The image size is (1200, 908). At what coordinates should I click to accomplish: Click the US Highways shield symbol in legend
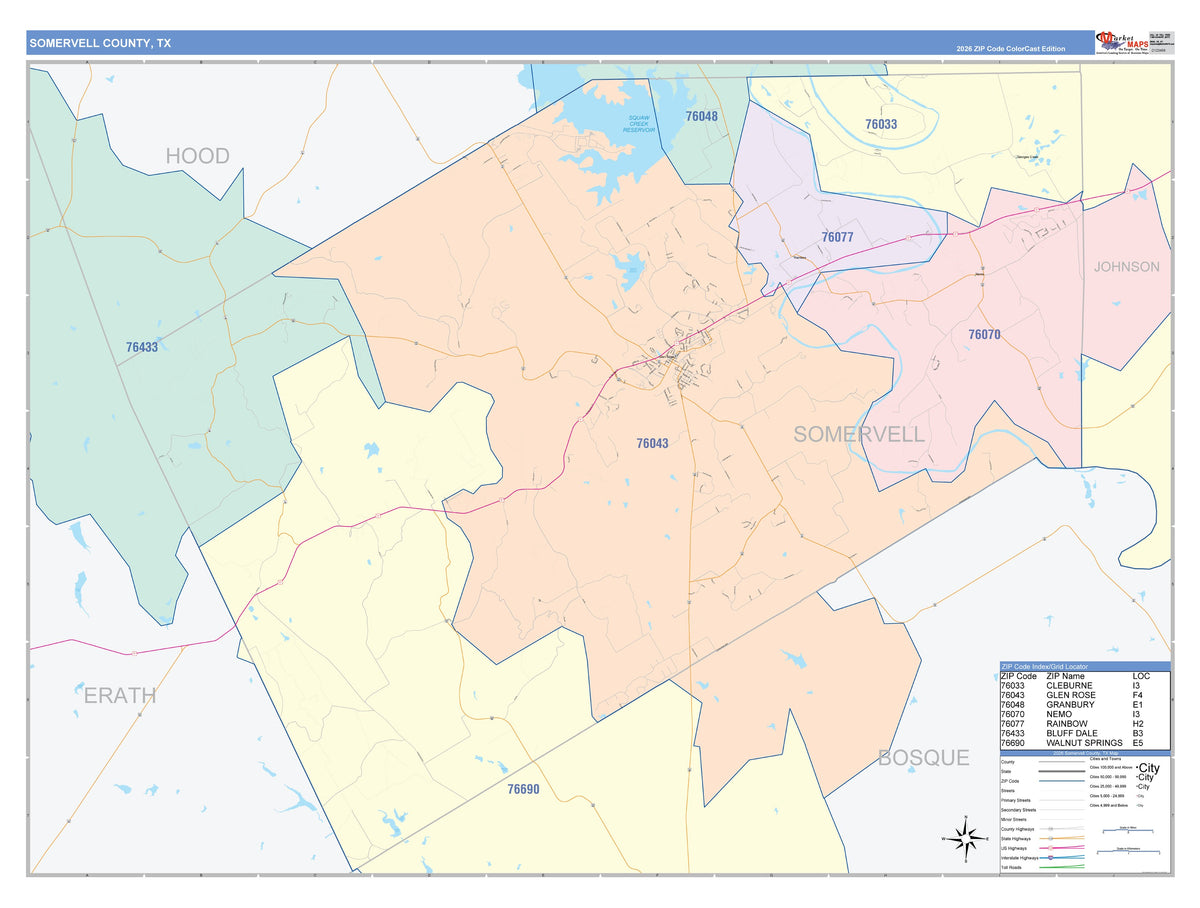pos(1050,848)
